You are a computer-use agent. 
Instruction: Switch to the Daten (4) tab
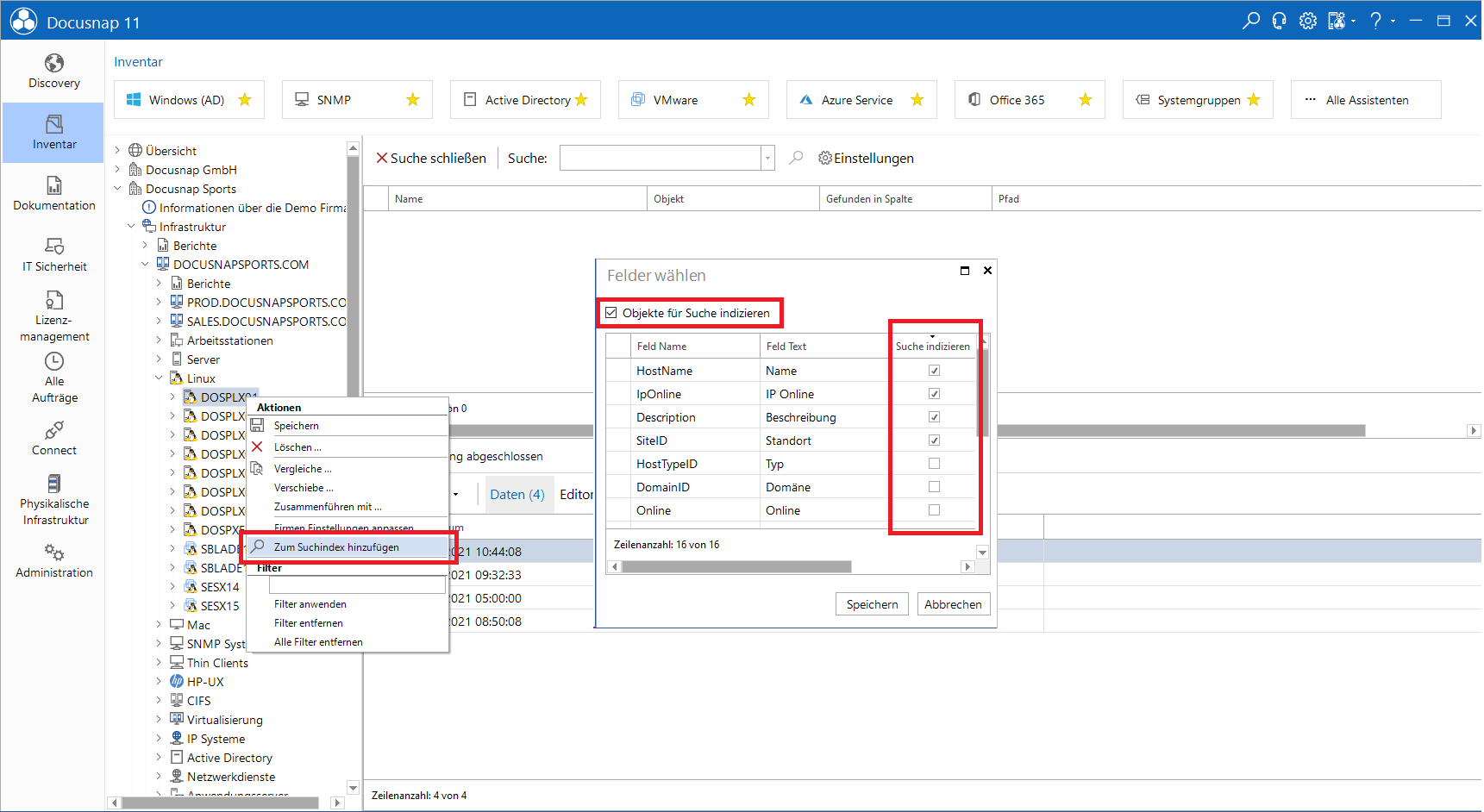coord(517,494)
